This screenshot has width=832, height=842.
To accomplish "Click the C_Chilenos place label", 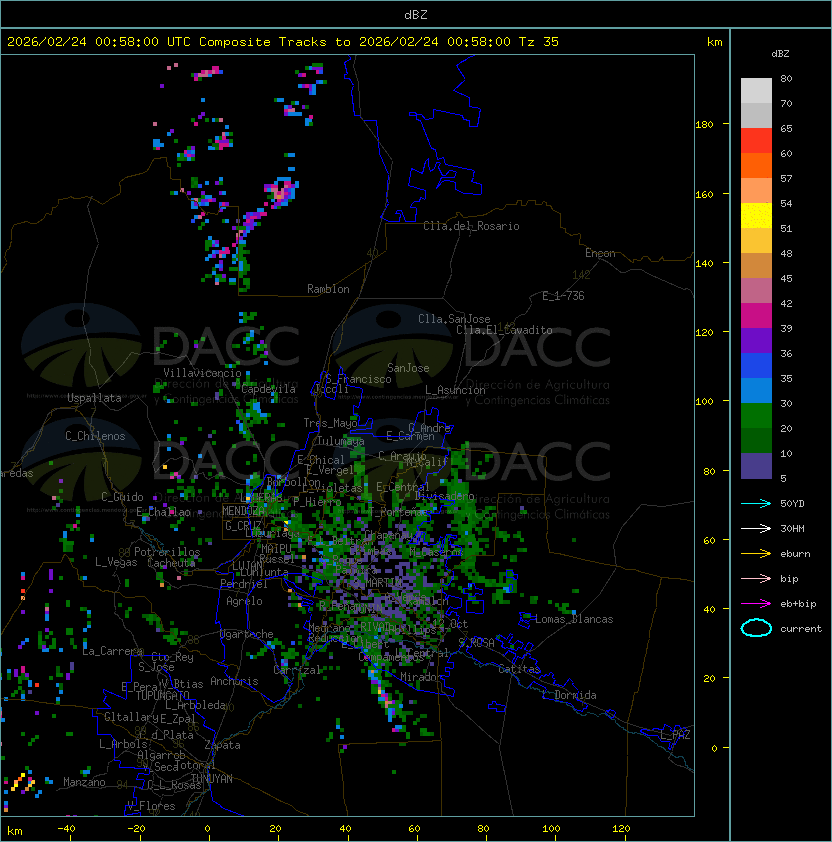I will click(95, 436).
